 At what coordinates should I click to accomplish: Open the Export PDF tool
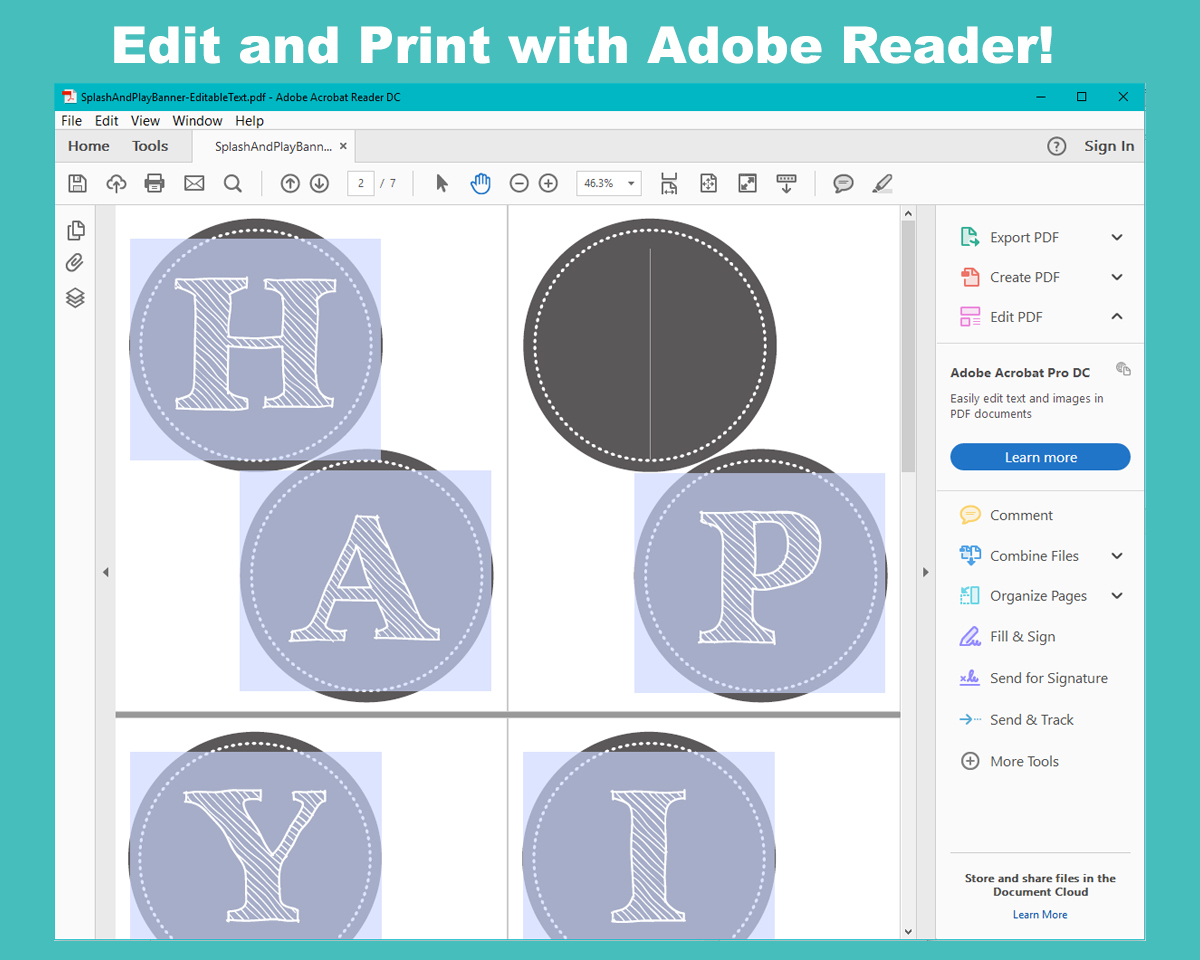1024,237
